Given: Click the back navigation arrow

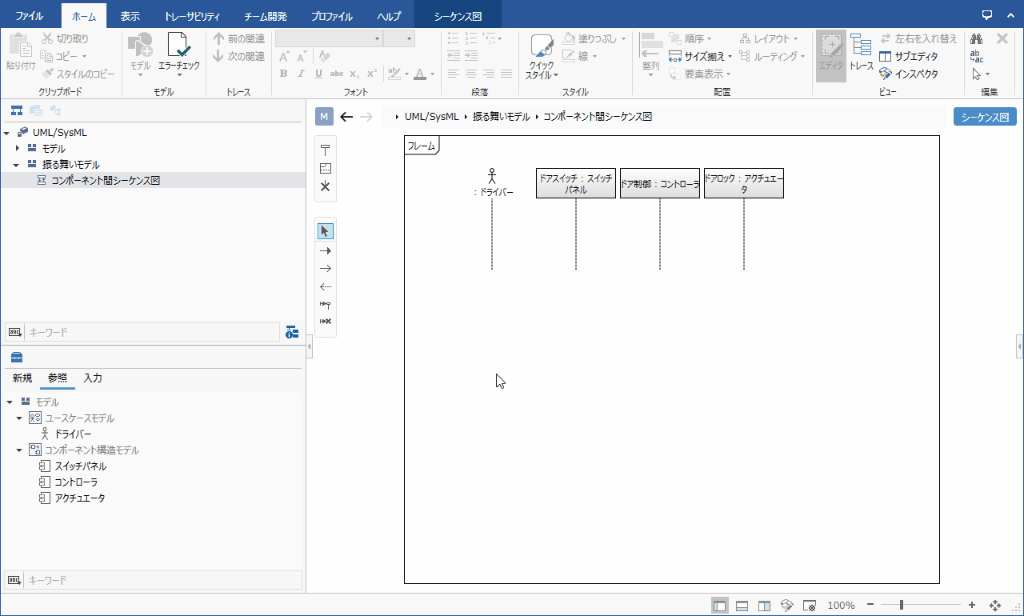Looking at the screenshot, I should click(x=346, y=116).
